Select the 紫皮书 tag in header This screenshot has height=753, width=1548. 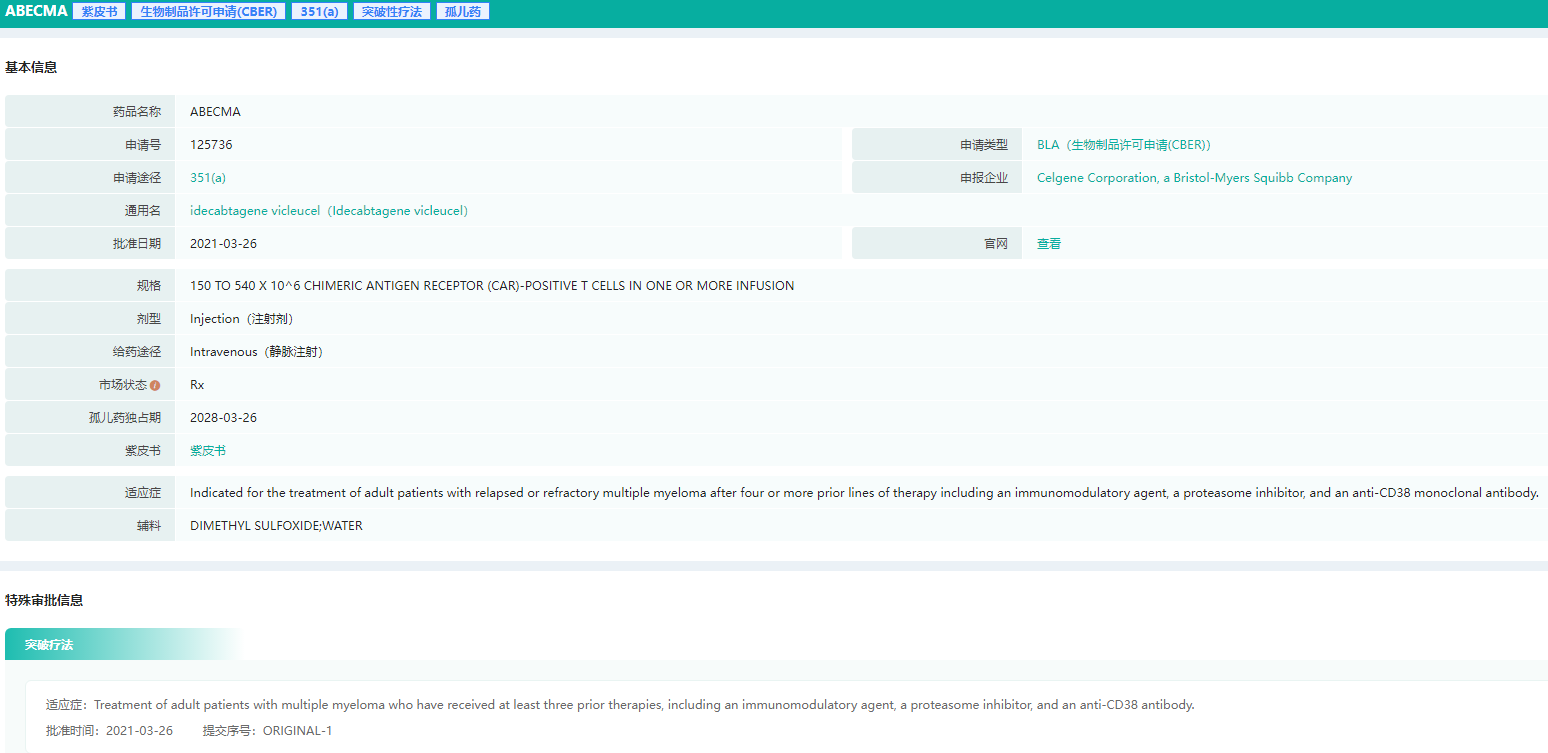(99, 12)
